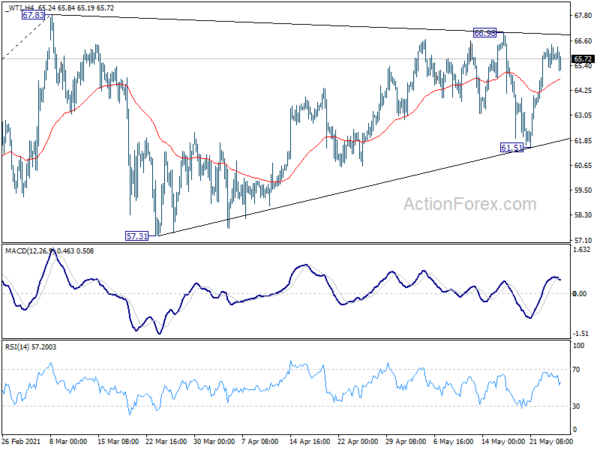The width and height of the screenshot is (600, 450).
Task: Click the MACD -1.51 scale value
Action: [581, 334]
